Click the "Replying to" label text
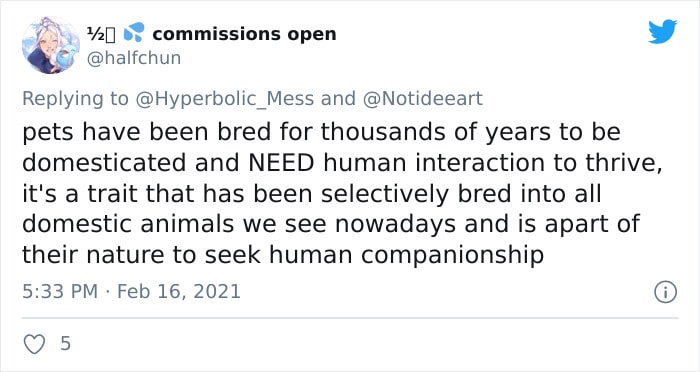 [x=75, y=99]
